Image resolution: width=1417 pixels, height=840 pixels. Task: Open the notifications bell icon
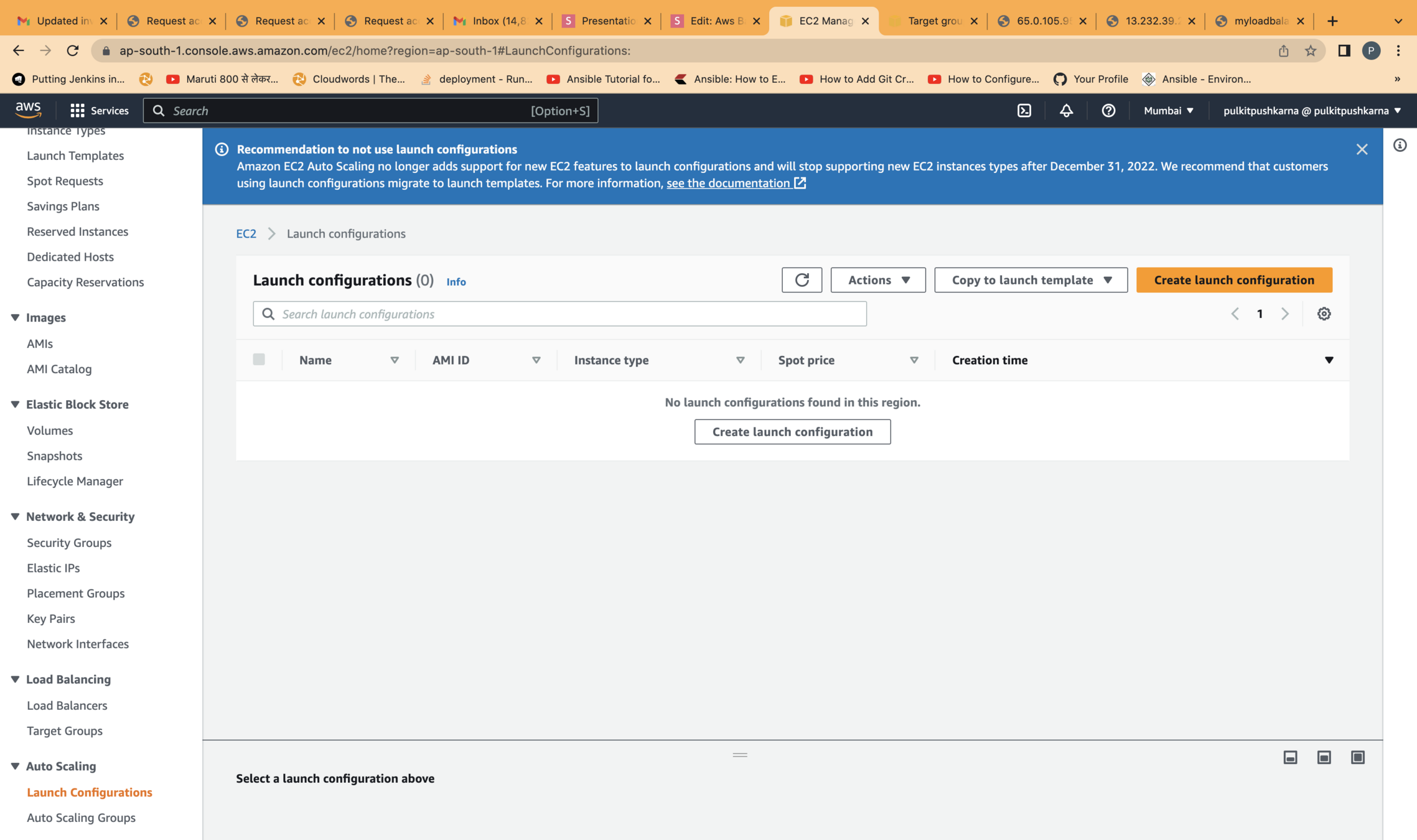[1066, 111]
